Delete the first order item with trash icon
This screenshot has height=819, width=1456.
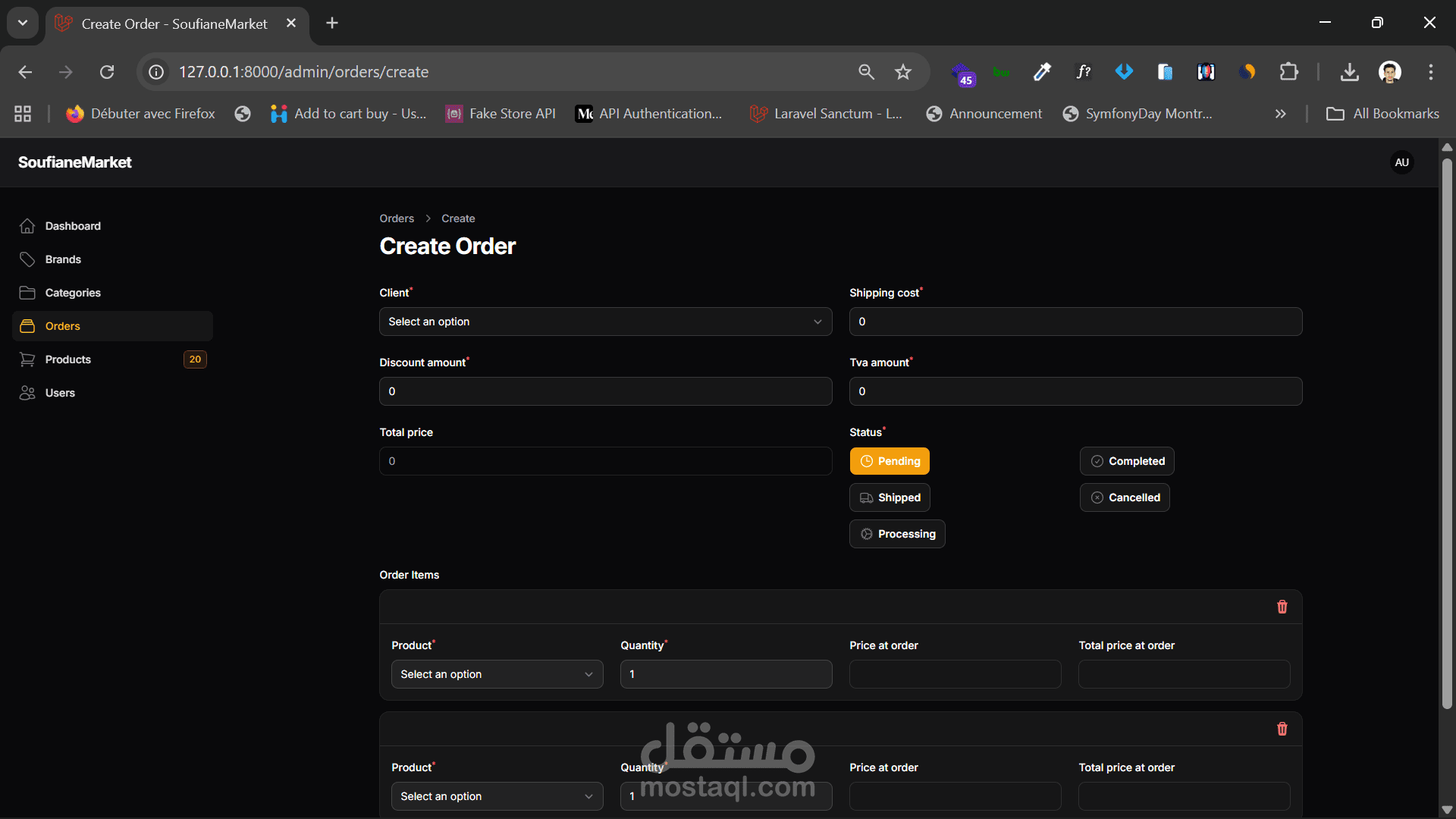click(1282, 607)
